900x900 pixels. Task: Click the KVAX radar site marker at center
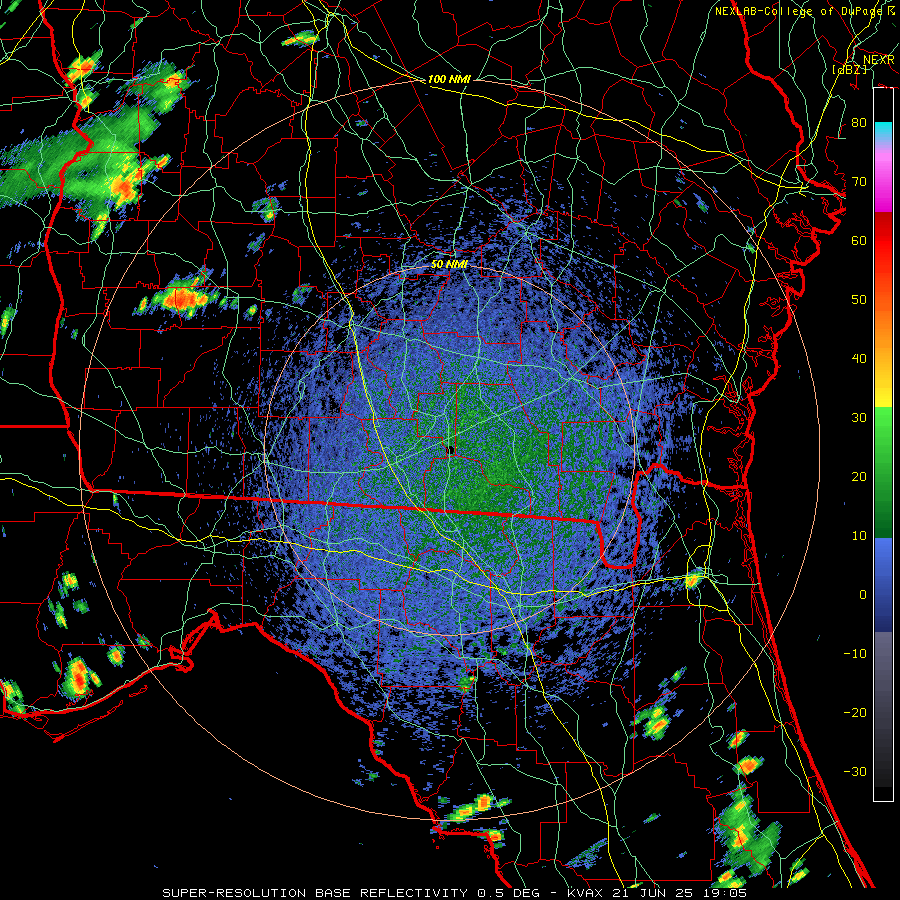point(451,451)
